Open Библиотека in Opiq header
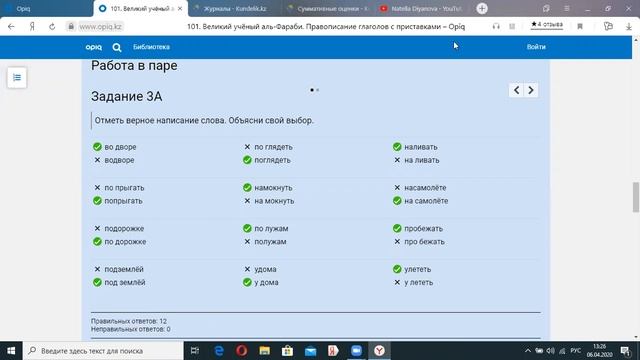 point(151,47)
